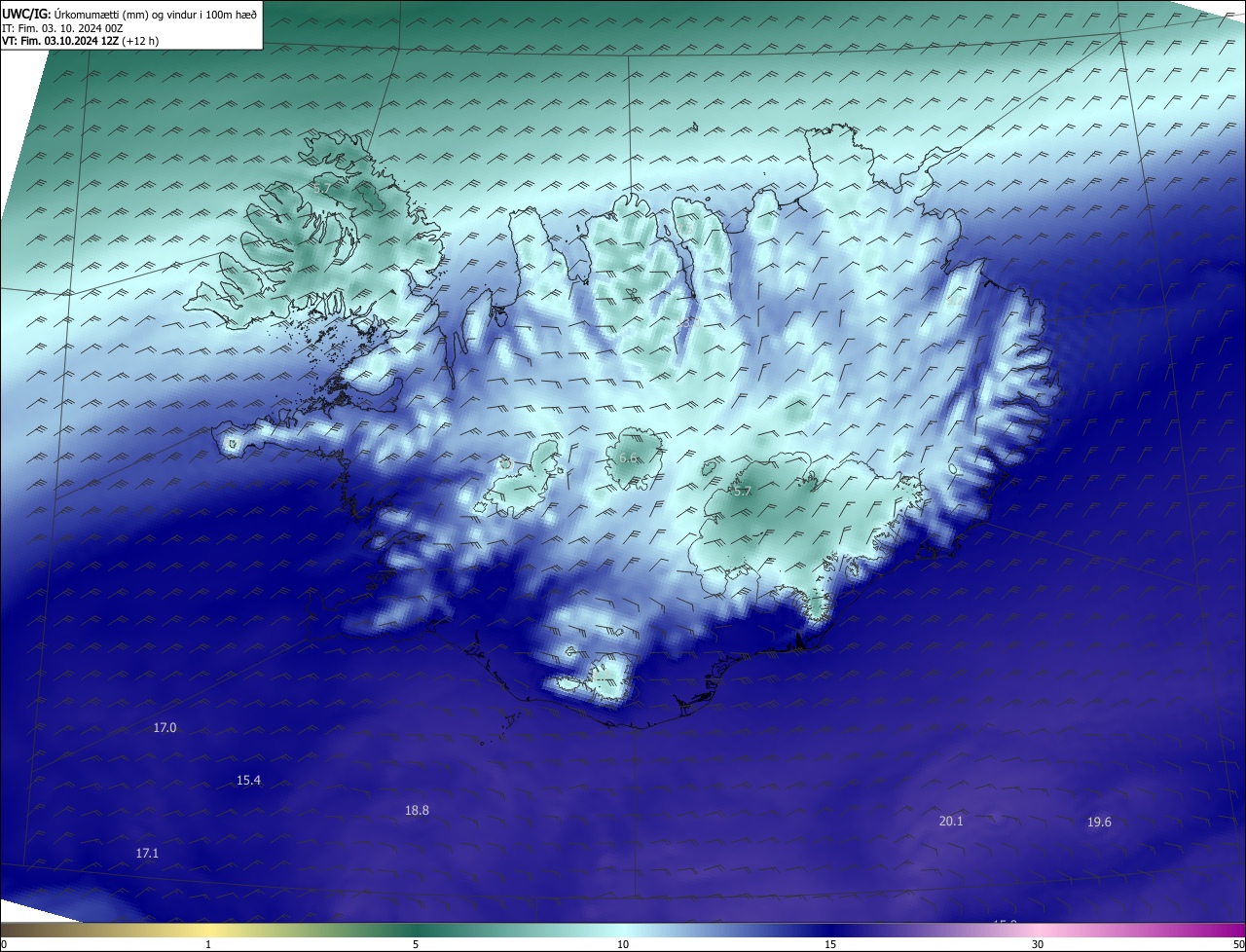Click the colorbar tick label 15
Image resolution: width=1246 pixels, height=952 pixels.
click(x=830, y=944)
